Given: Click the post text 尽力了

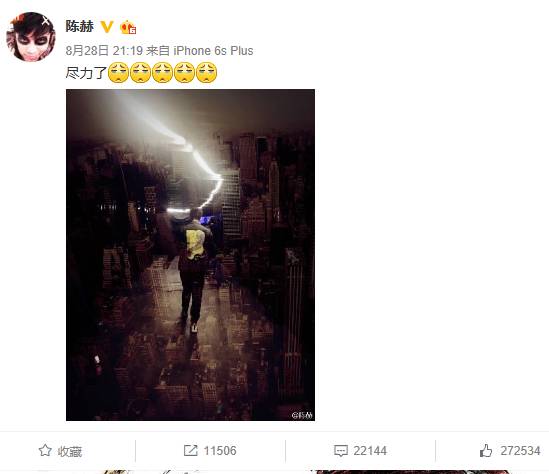Looking at the screenshot, I should click(x=86, y=73).
